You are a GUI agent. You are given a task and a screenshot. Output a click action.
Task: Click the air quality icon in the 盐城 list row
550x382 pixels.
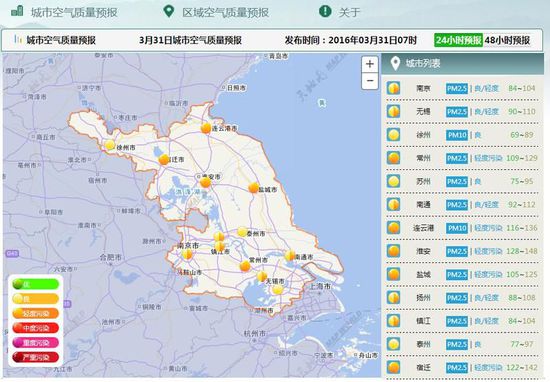394,274
